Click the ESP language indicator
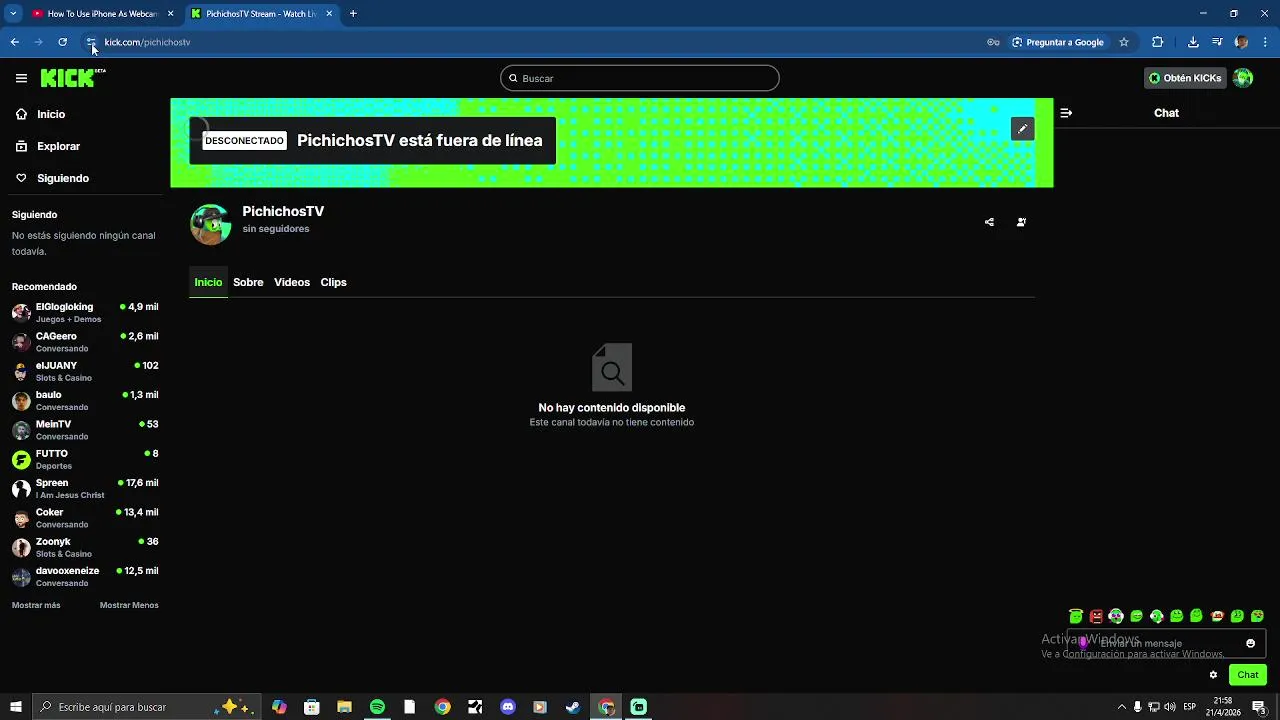Screen dimensions: 1280x720 (x=1190, y=707)
